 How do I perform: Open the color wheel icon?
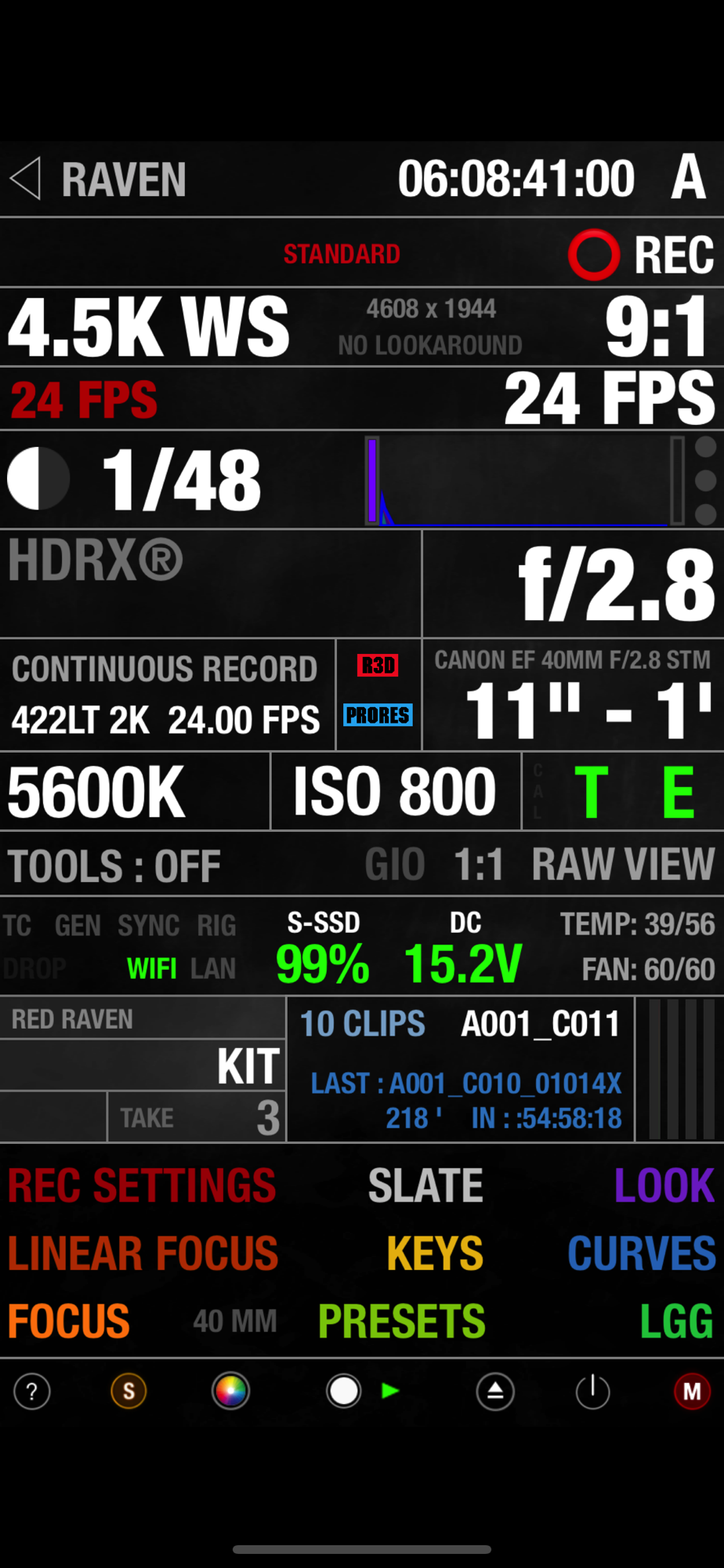tap(231, 1392)
